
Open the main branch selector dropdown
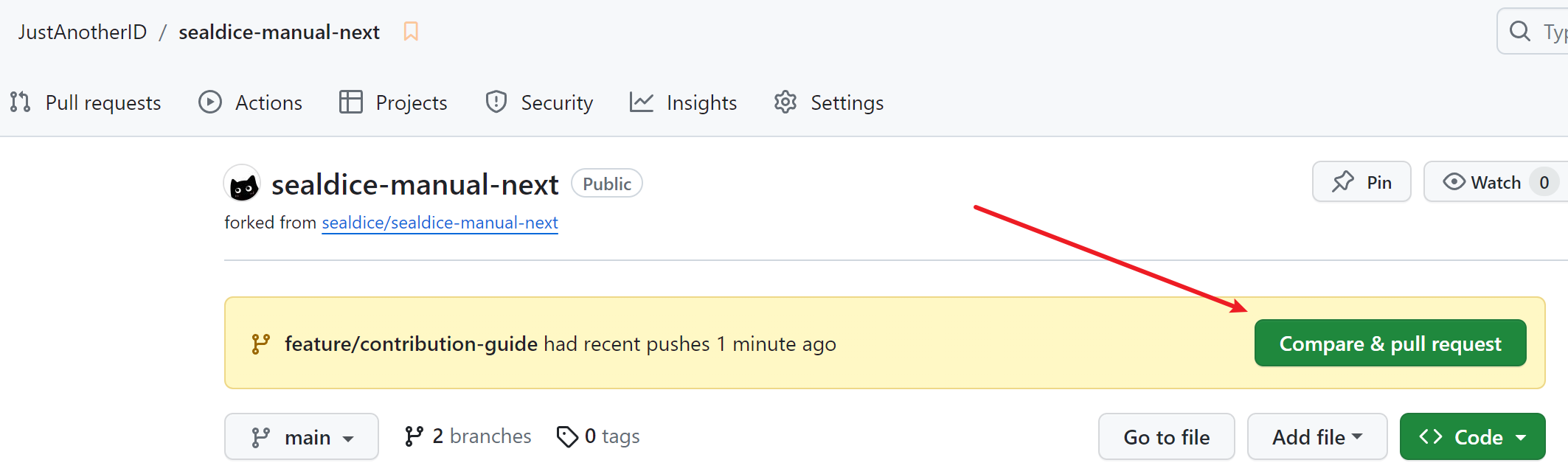point(302,437)
